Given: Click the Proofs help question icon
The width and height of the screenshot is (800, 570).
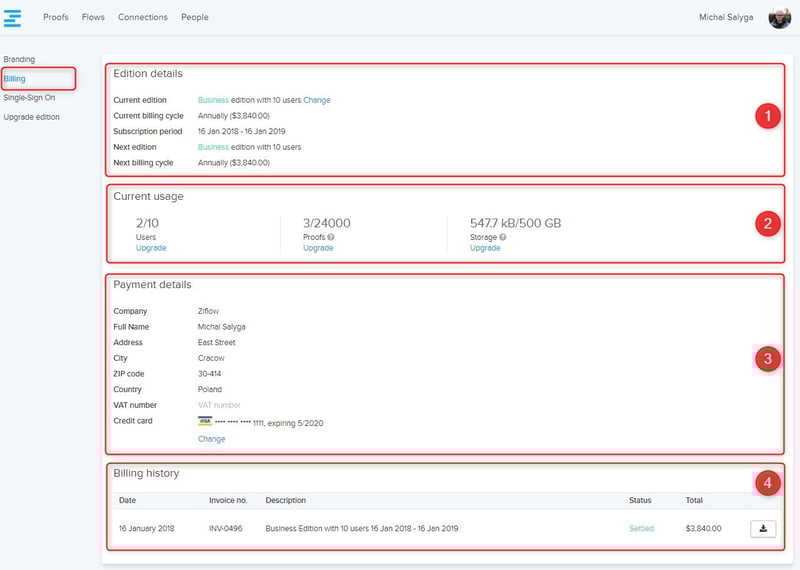Looking at the screenshot, I should point(330,237).
